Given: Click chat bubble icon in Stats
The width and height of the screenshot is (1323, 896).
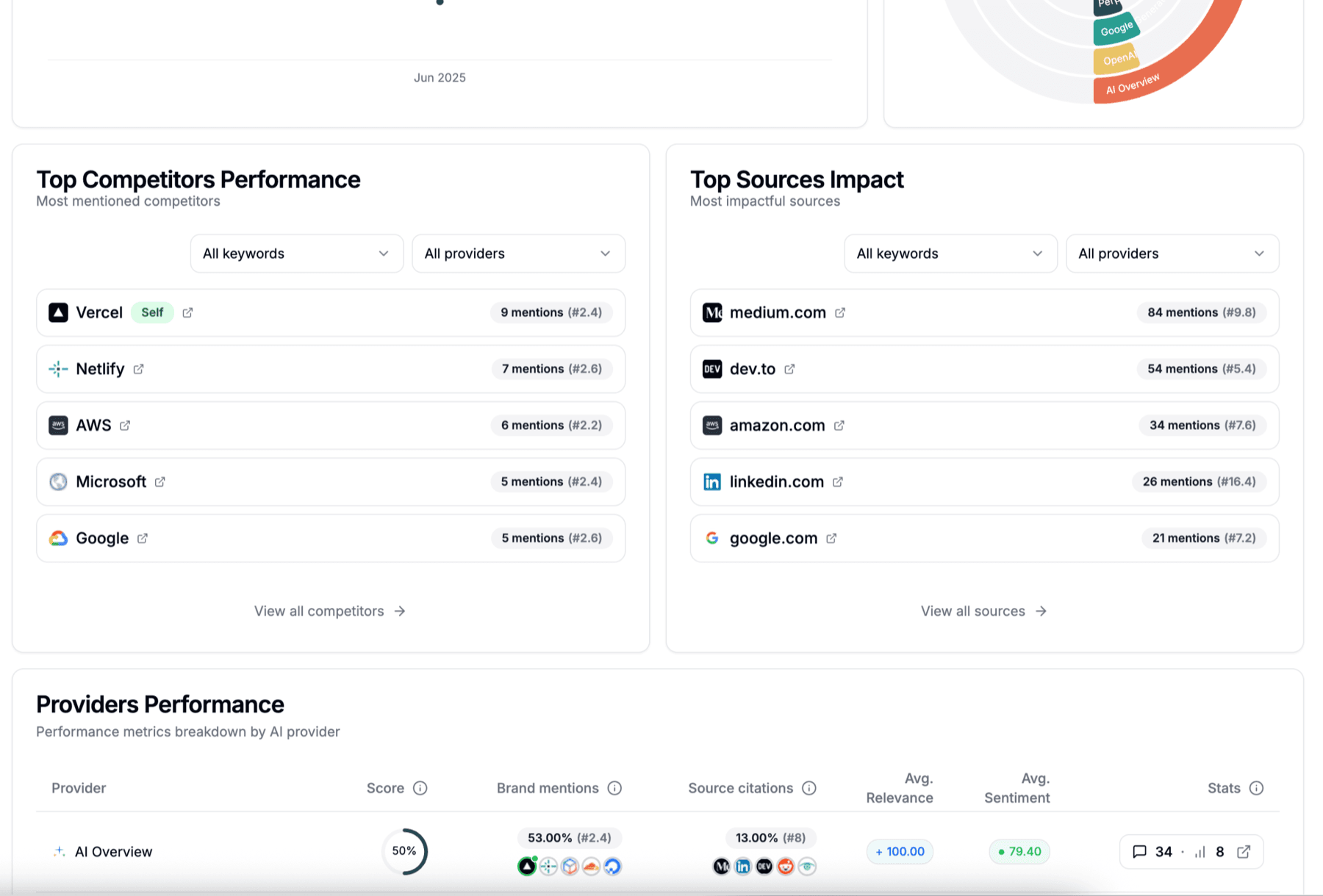Looking at the screenshot, I should point(1139,852).
